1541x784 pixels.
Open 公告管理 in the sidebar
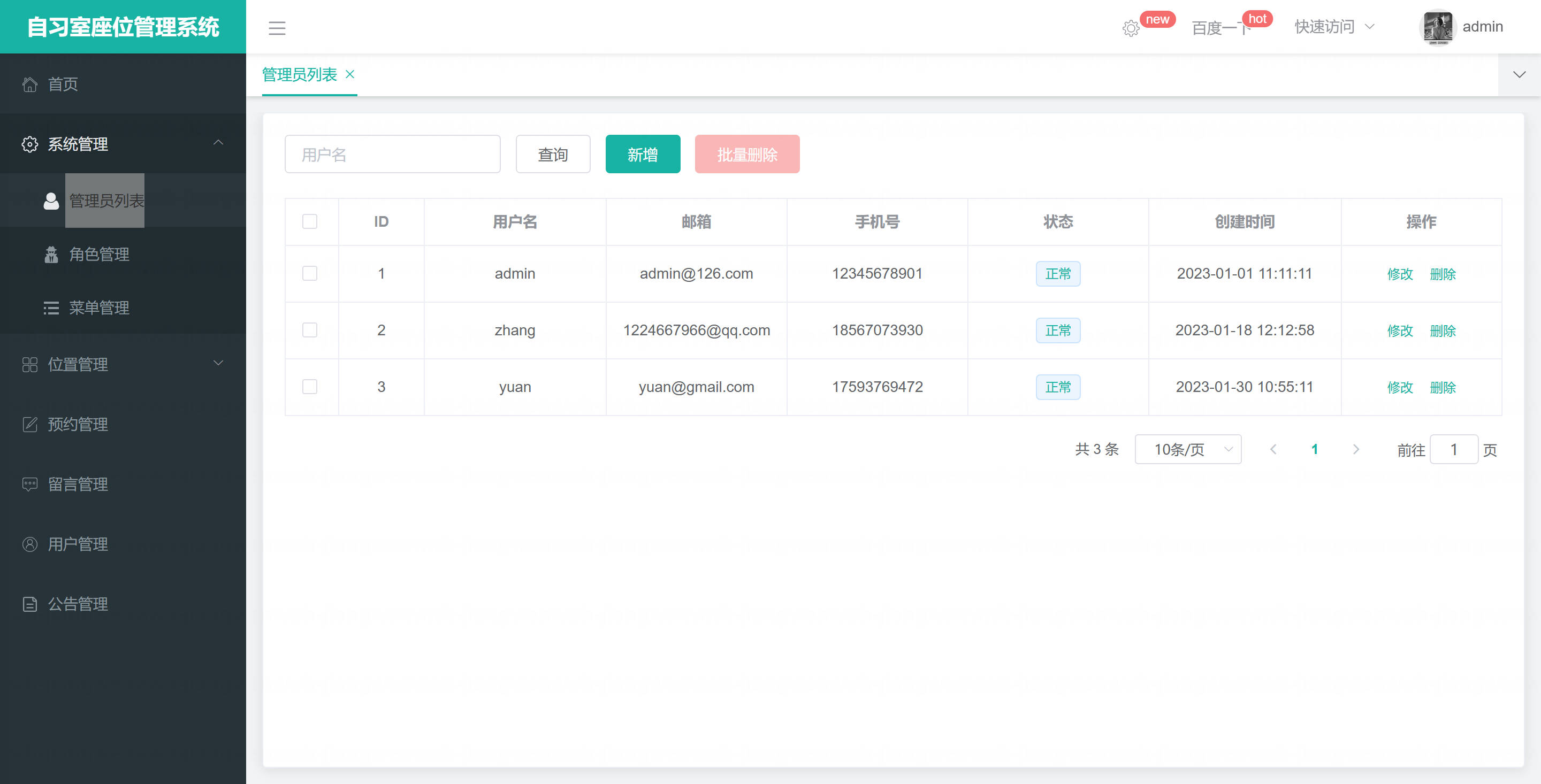pos(123,604)
